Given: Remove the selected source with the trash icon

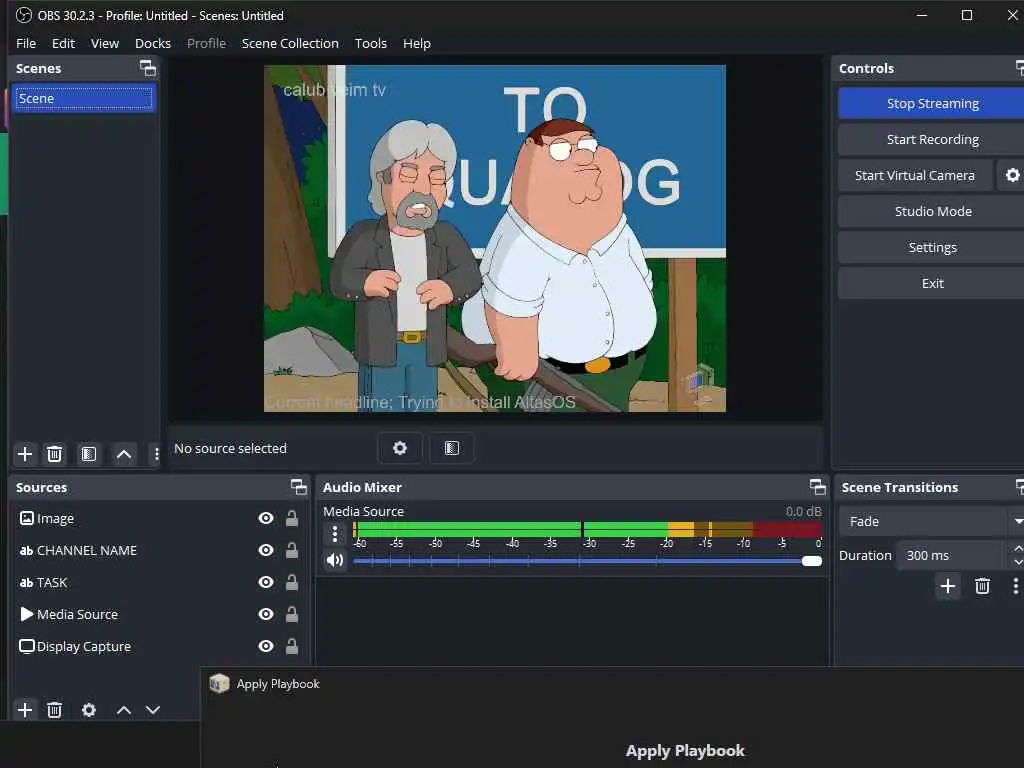Looking at the screenshot, I should [55, 710].
